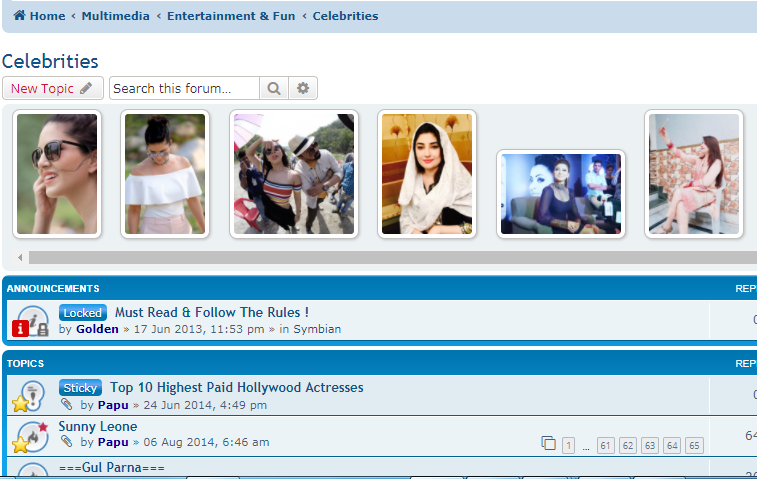This screenshot has width=757, height=479.
Task: Click the page-jump icon beside pagination
Action: click(x=548, y=445)
